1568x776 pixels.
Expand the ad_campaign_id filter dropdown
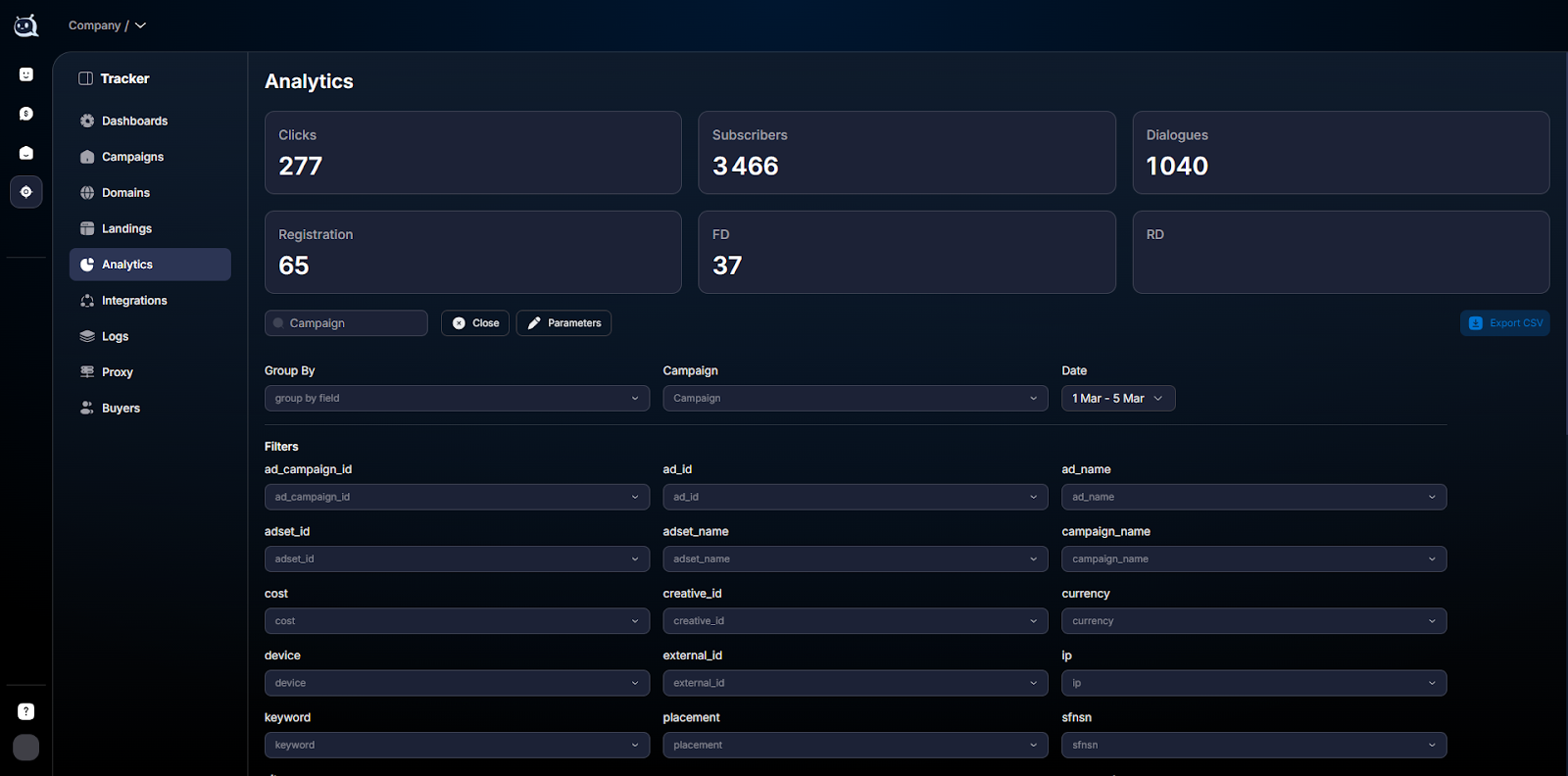coord(457,497)
